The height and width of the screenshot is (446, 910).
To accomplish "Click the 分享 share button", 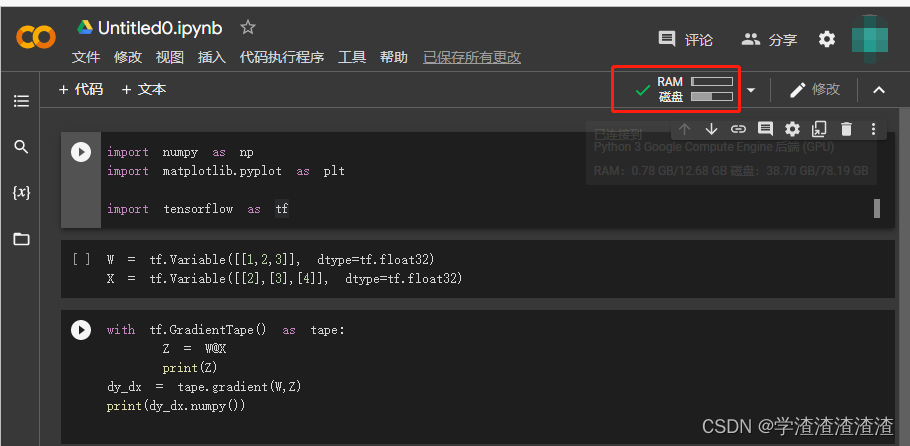I will [770, 40].
